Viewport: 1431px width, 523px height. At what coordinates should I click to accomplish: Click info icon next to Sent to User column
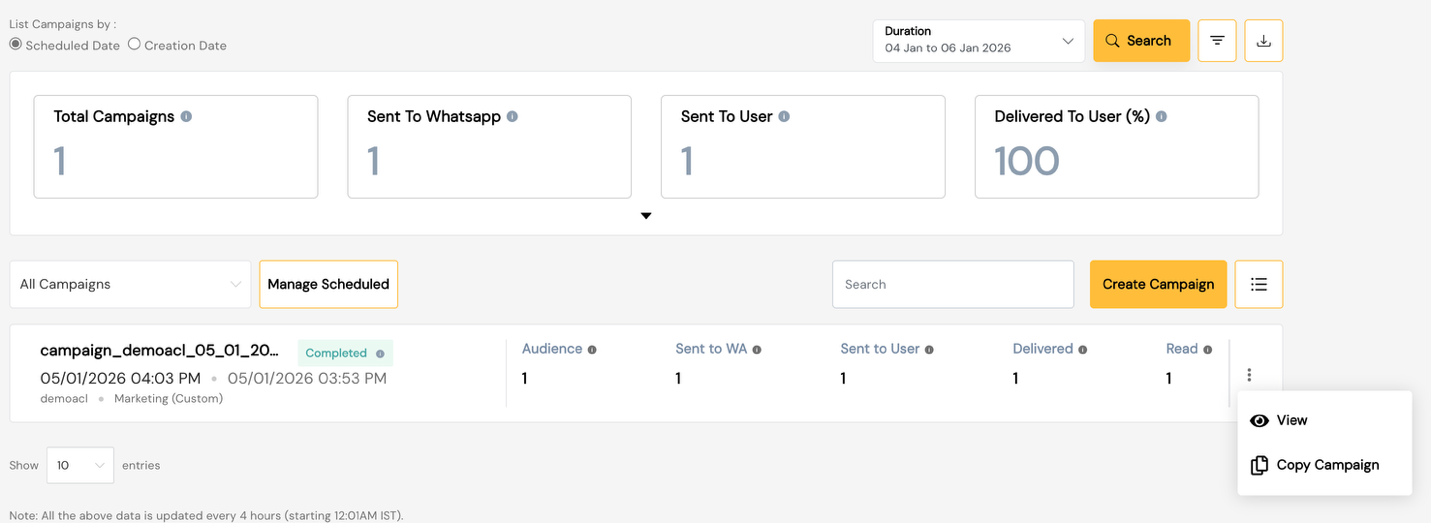pyautogui.click(x=929, y=350)
